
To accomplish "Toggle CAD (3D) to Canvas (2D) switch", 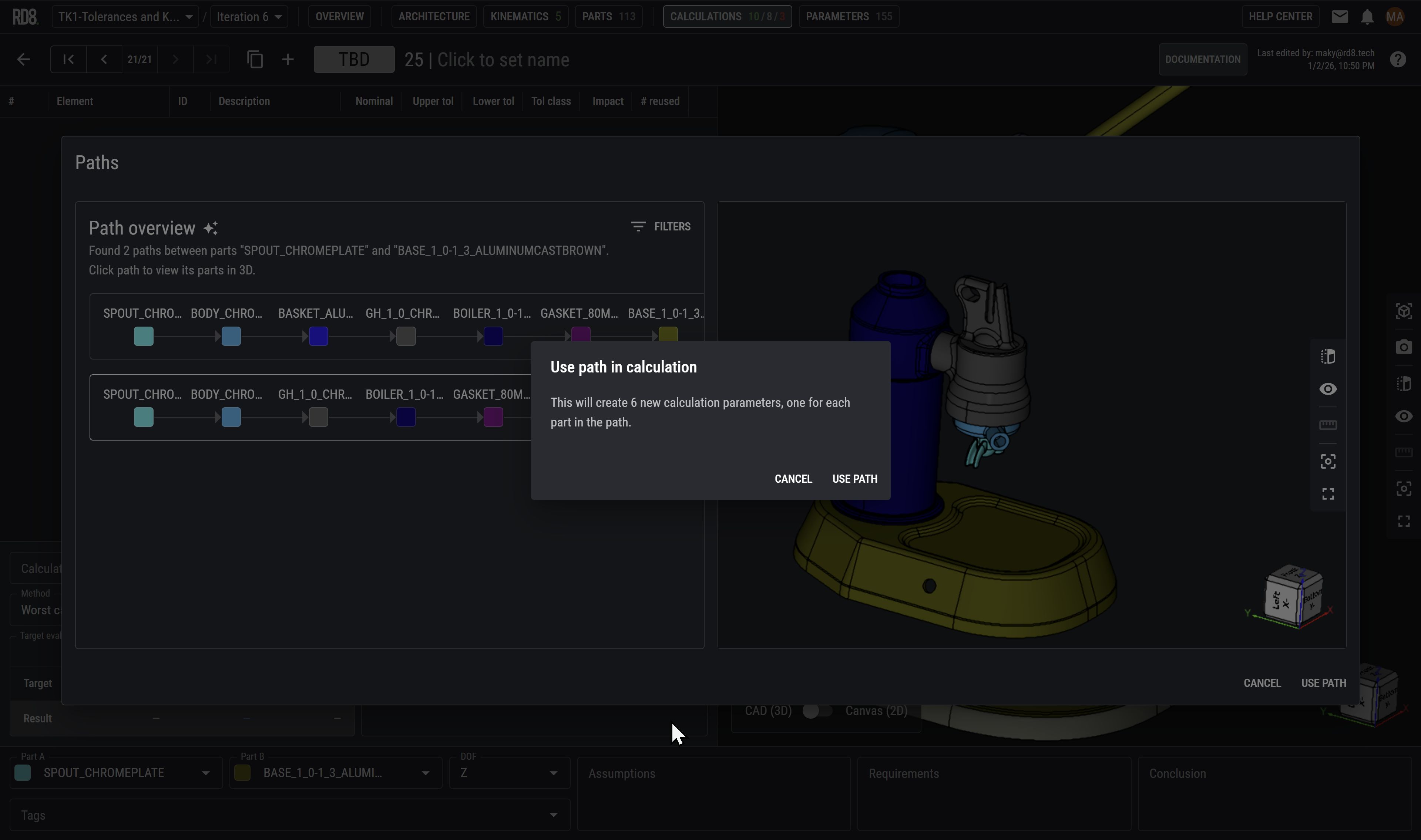I will 817,711.
